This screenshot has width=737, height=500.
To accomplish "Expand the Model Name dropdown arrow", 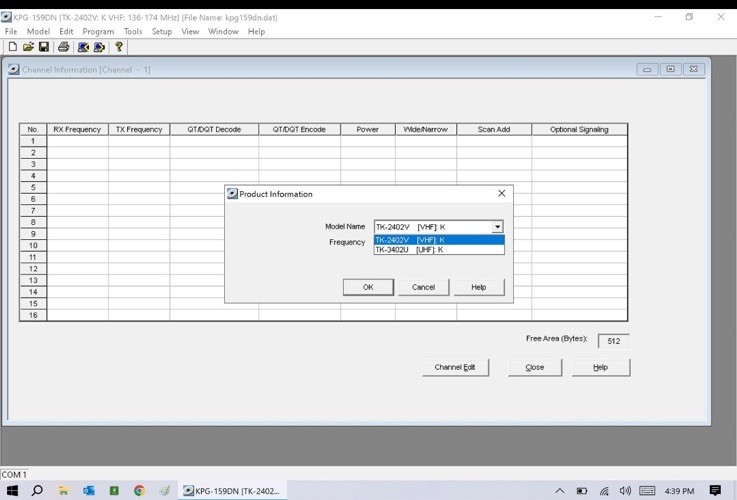I will 497,227.
